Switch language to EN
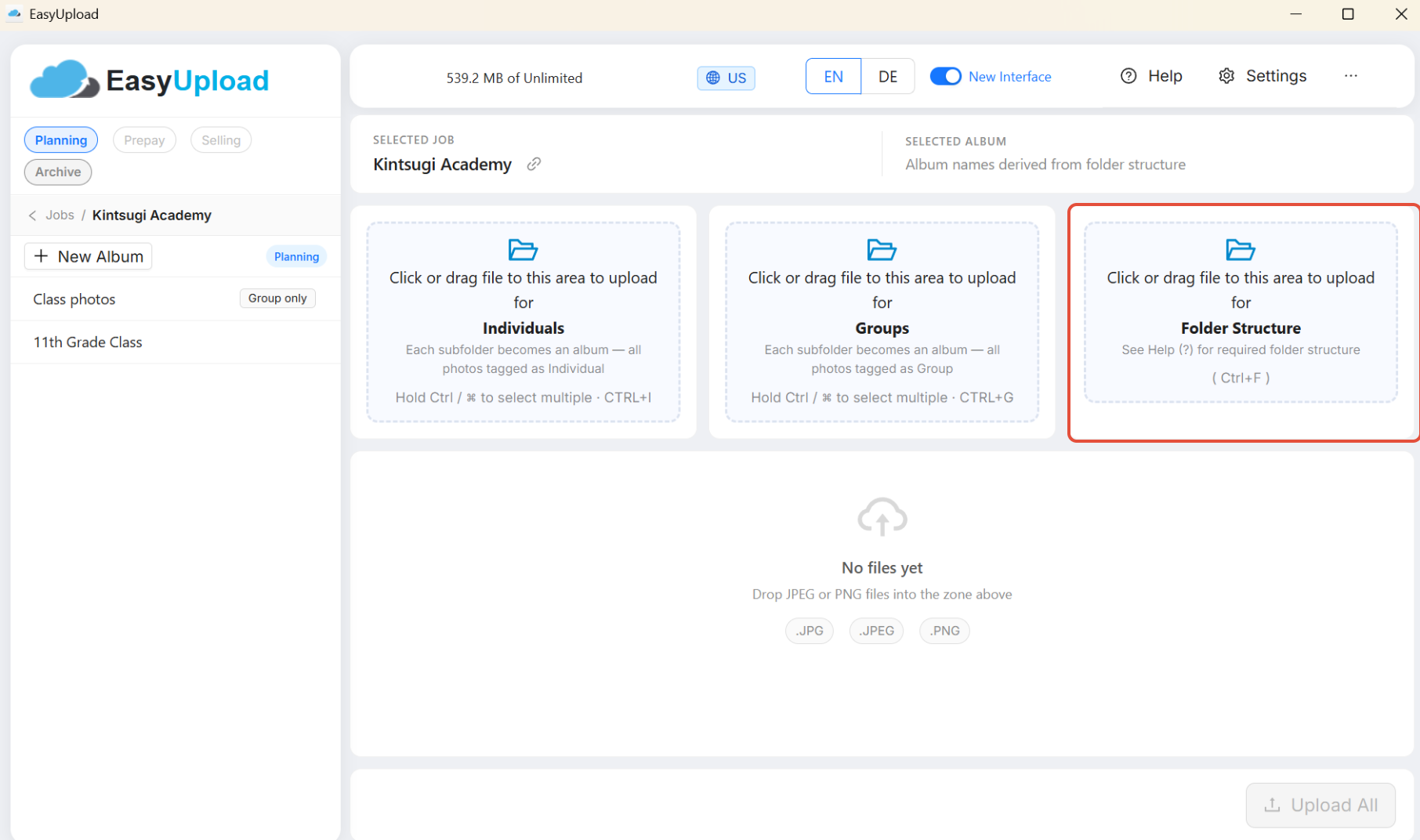Screen dimensions: 1420x840 tap(833, 76)
